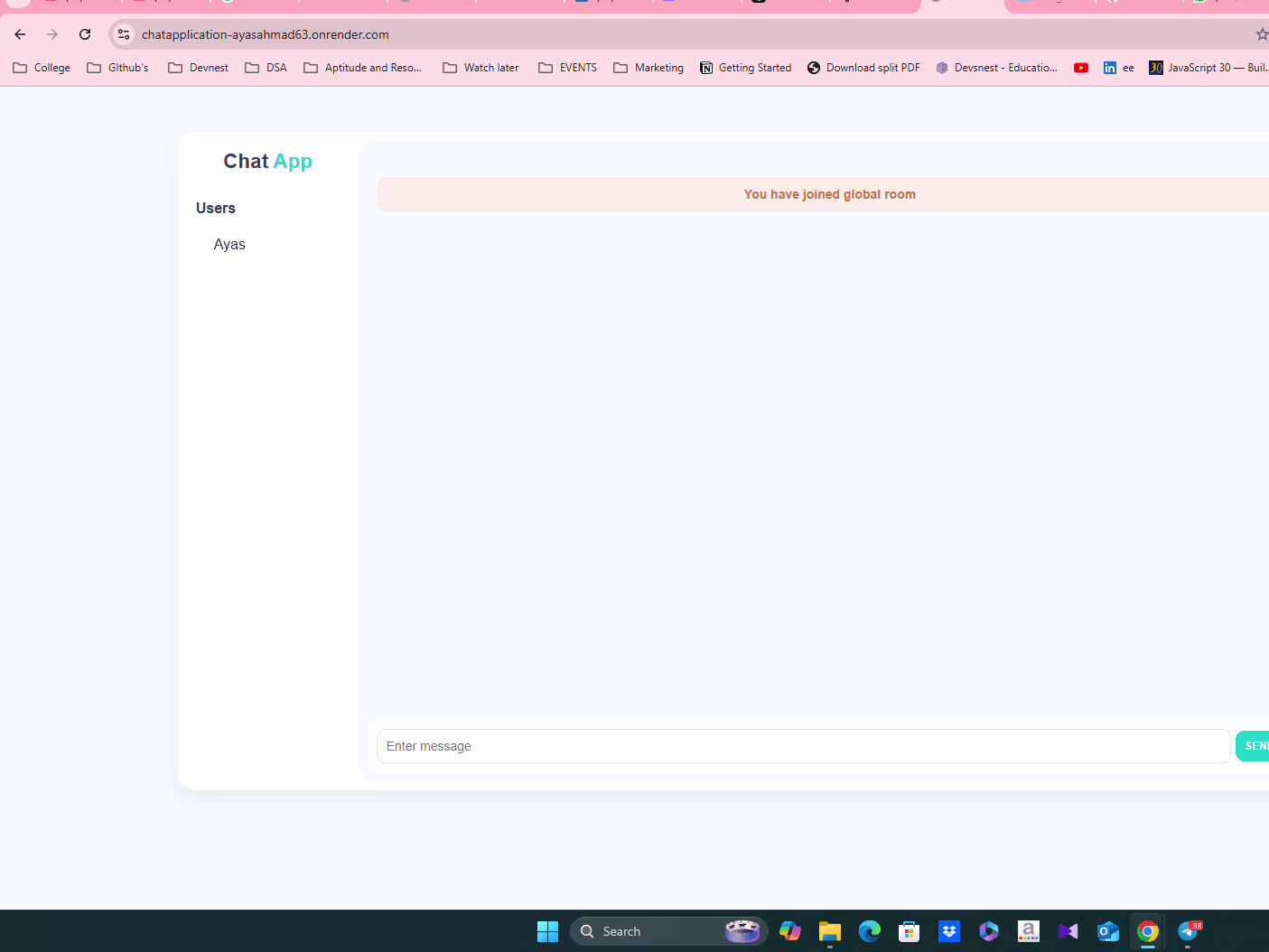Viewport: 1269px width, 952px height.
Task: Click the back navigation arrow
Action: [x=20, y=34]
